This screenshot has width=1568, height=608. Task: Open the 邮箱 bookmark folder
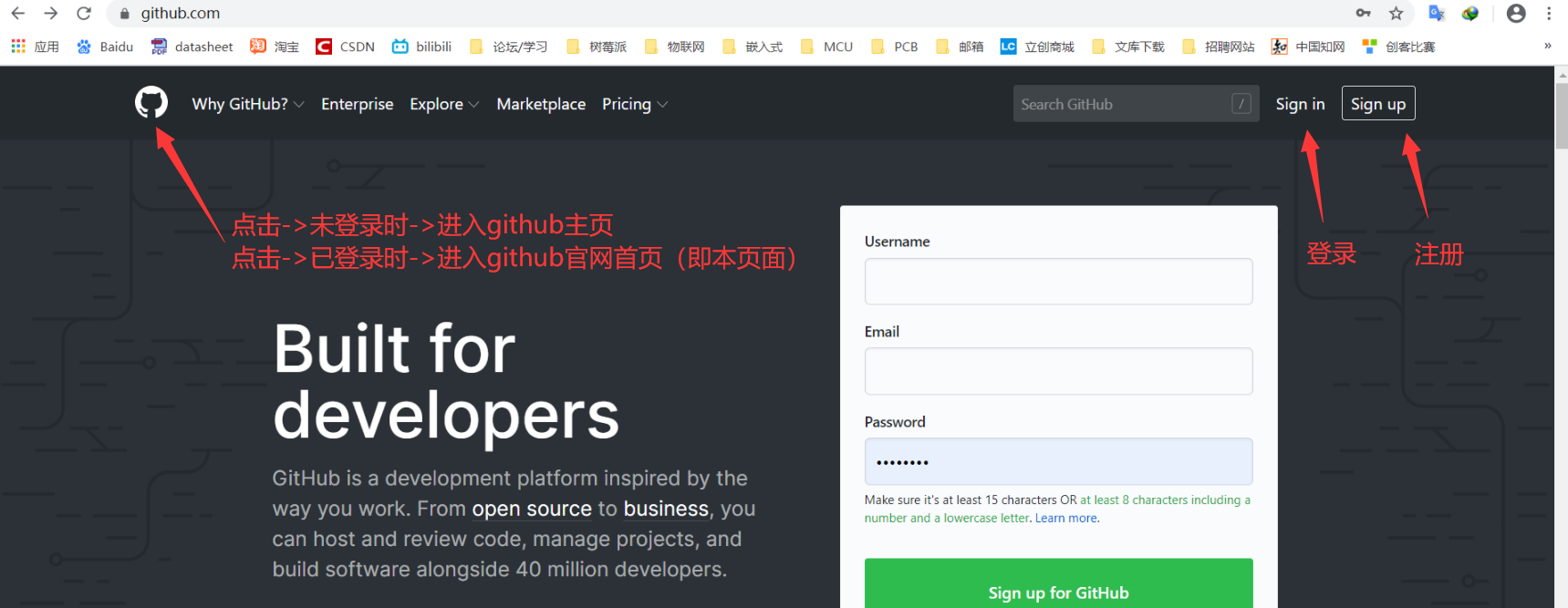pyautogui.click(x=960, y=46)
